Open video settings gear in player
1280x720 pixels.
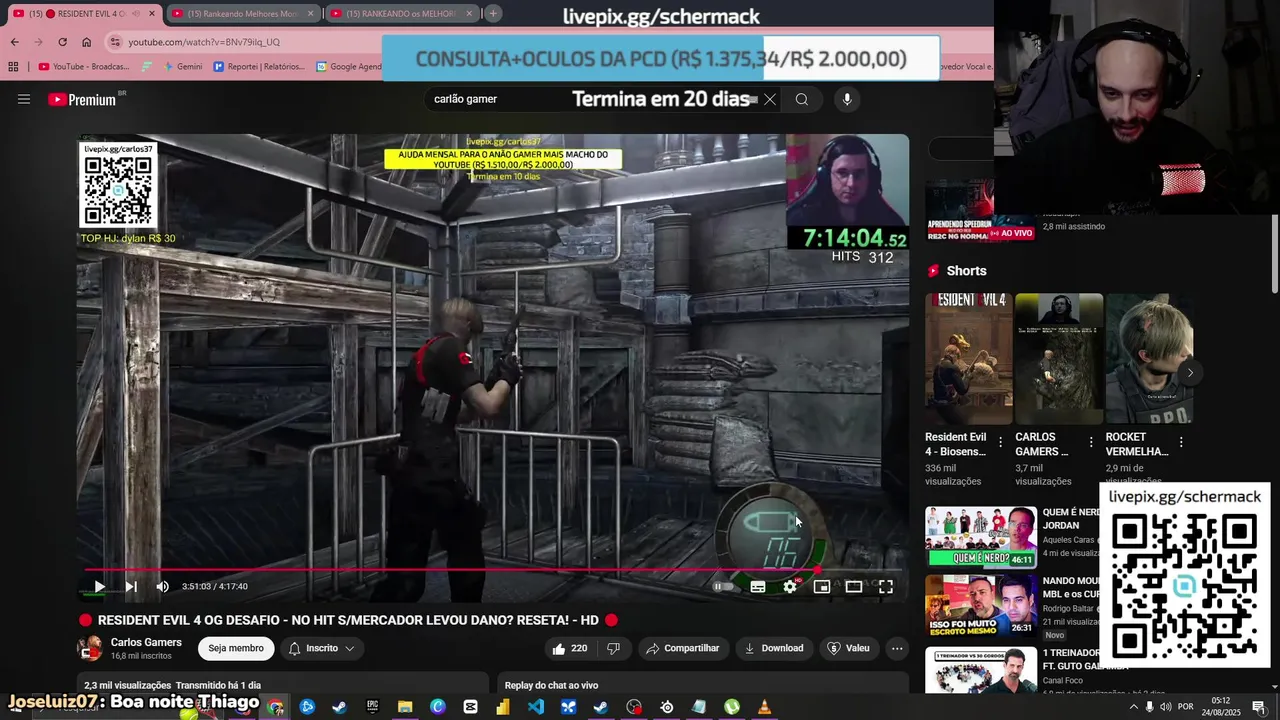[x=790, y=587]
